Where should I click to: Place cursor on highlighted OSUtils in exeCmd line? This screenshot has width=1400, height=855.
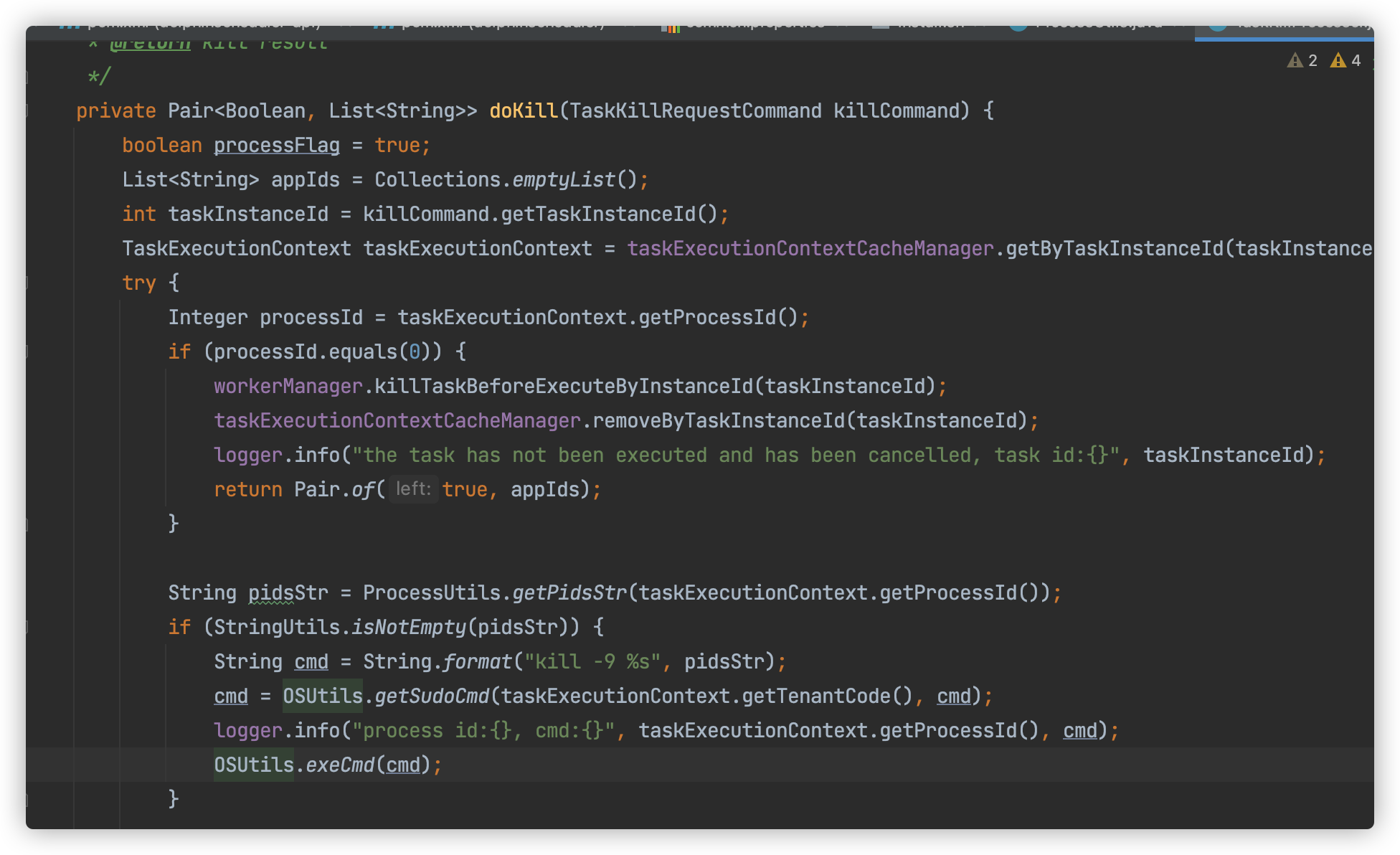pos(254,765)
